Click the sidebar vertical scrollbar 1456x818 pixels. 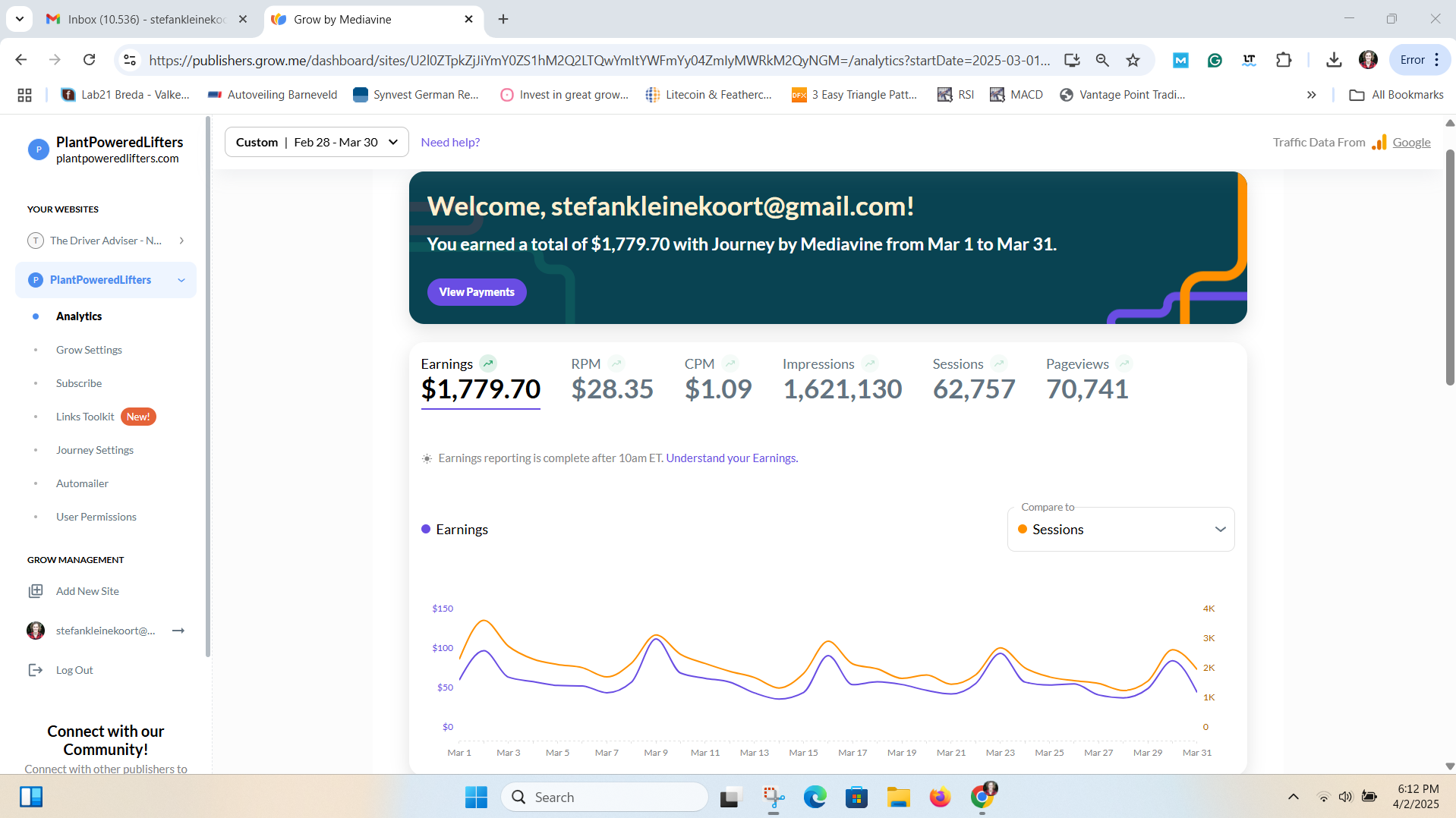tap(207, 387)
